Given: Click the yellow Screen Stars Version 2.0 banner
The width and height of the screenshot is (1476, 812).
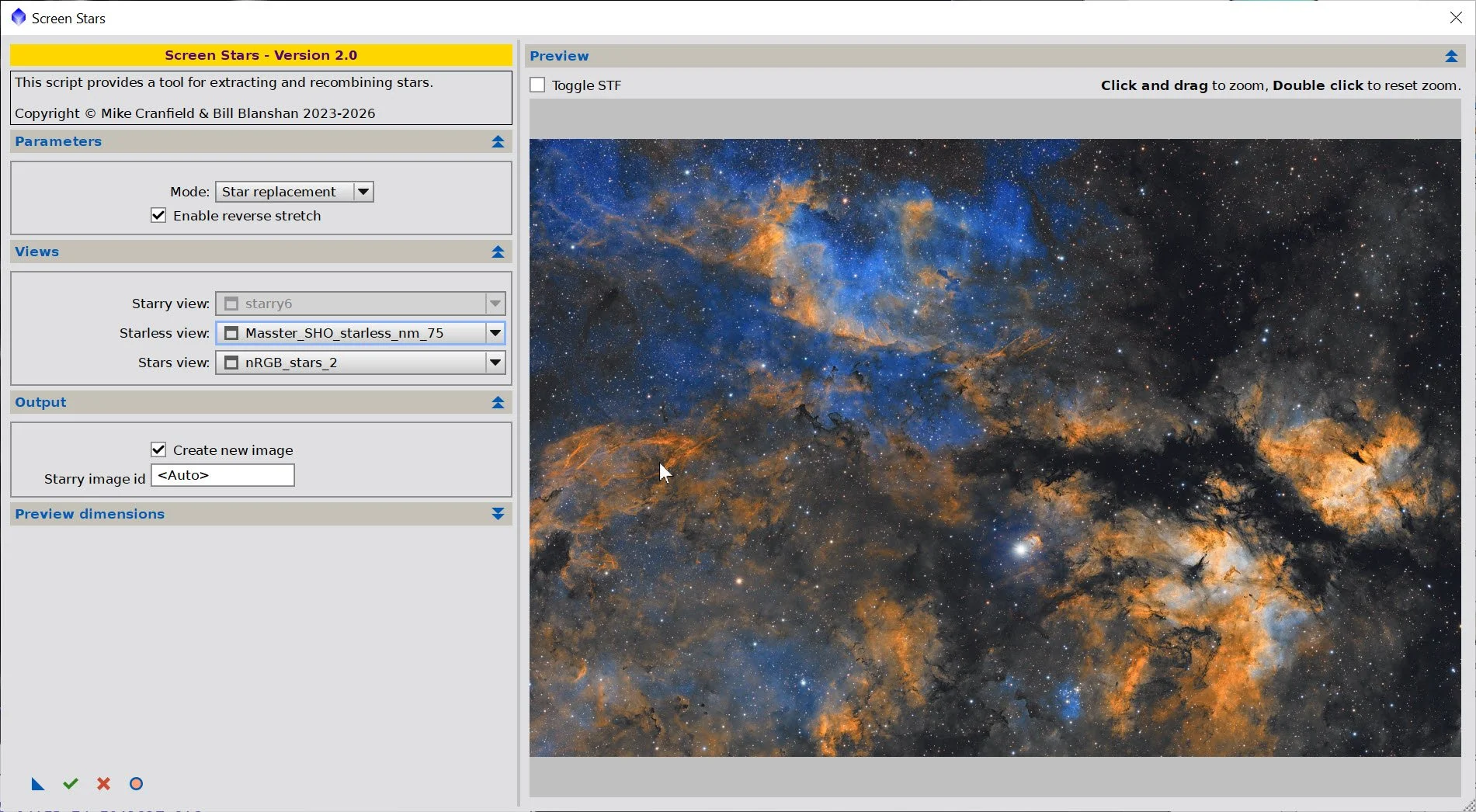Looking at the screenshot, I should [261, 55].
